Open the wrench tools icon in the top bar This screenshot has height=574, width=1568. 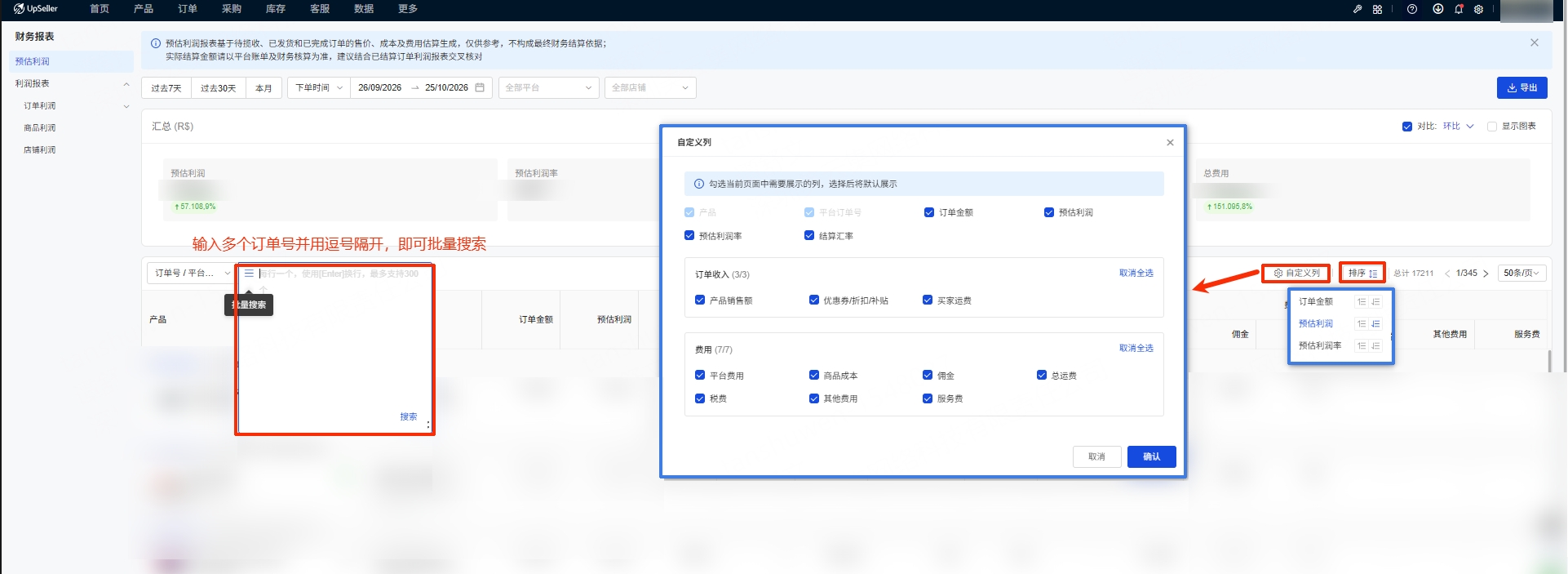[1358, 9]
